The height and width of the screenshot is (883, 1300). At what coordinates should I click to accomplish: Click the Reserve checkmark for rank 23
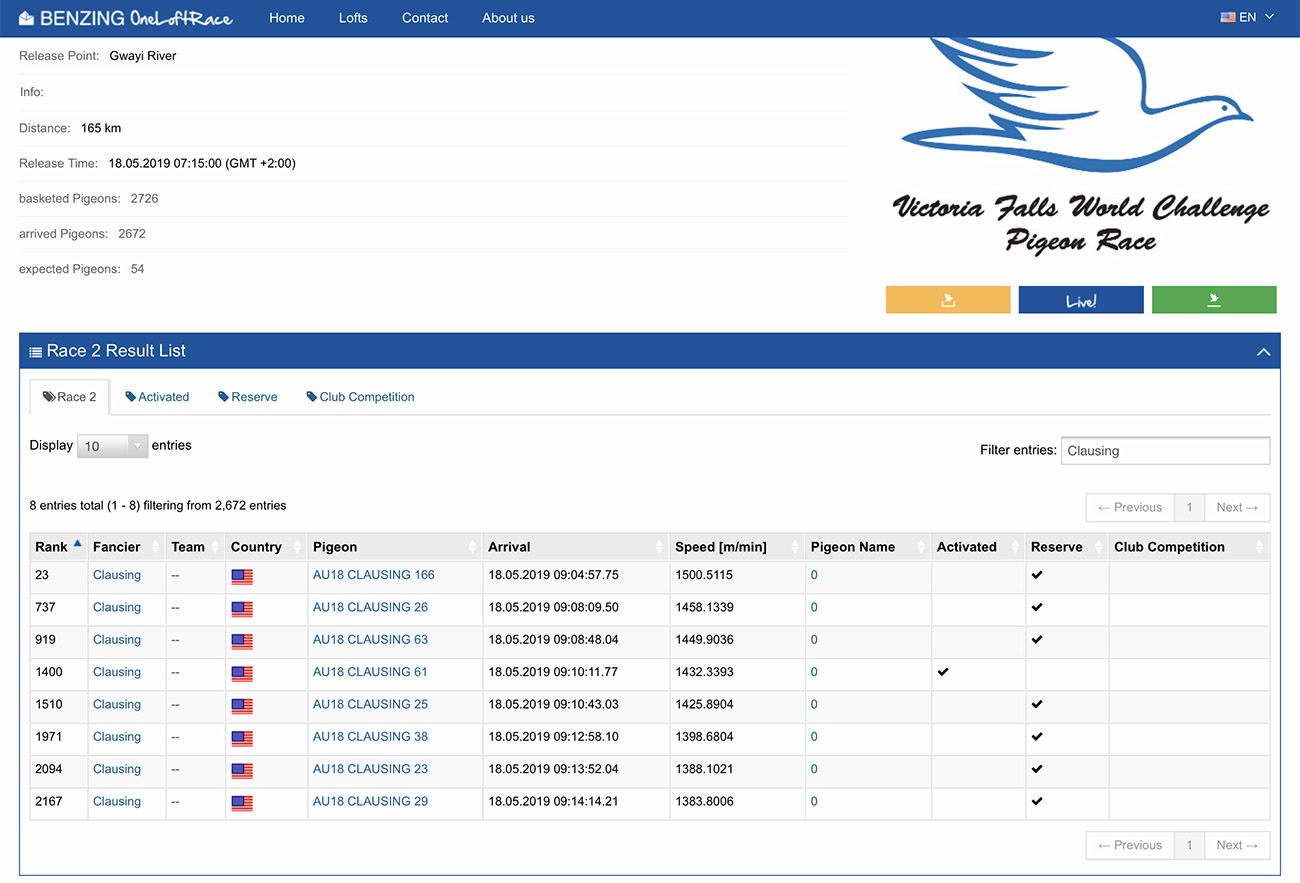[1037, 575]
